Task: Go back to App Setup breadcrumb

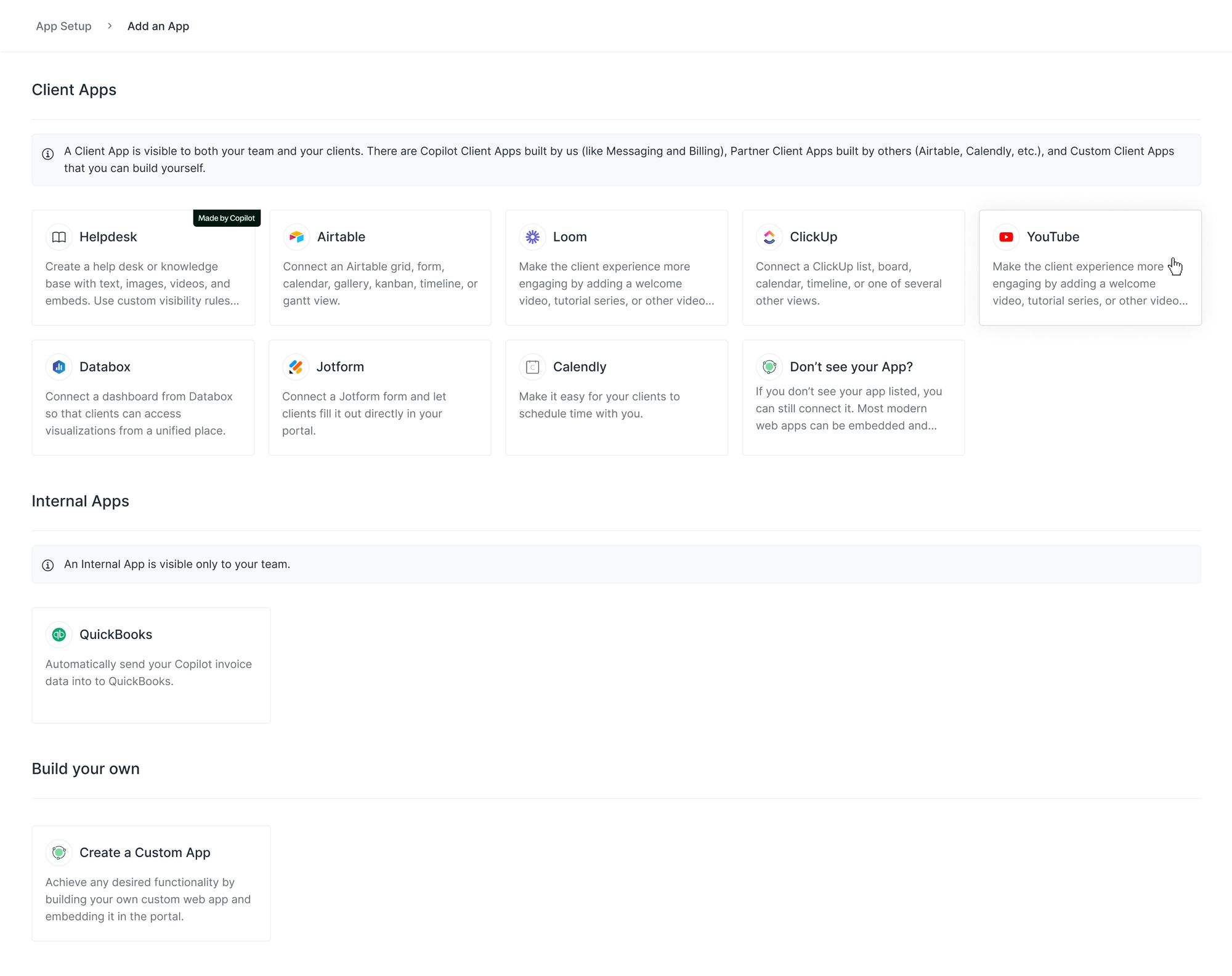Action: tap(63, 26)
